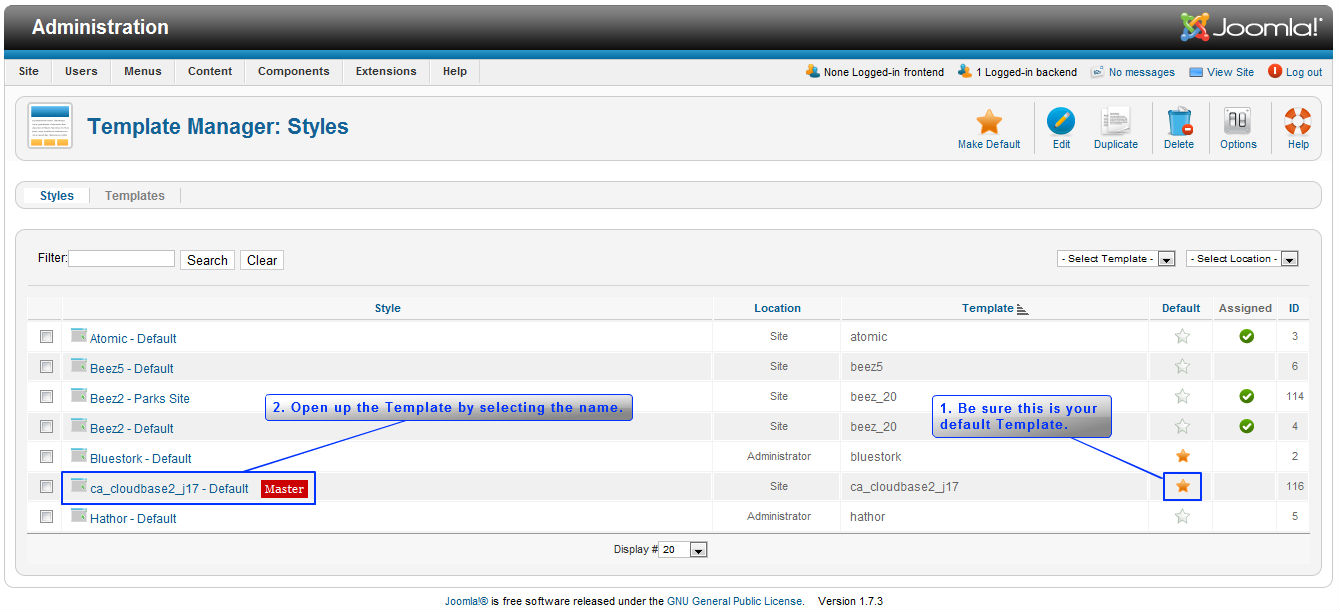Click the orange default star for Bluestork - Default

pos(1183,456)
